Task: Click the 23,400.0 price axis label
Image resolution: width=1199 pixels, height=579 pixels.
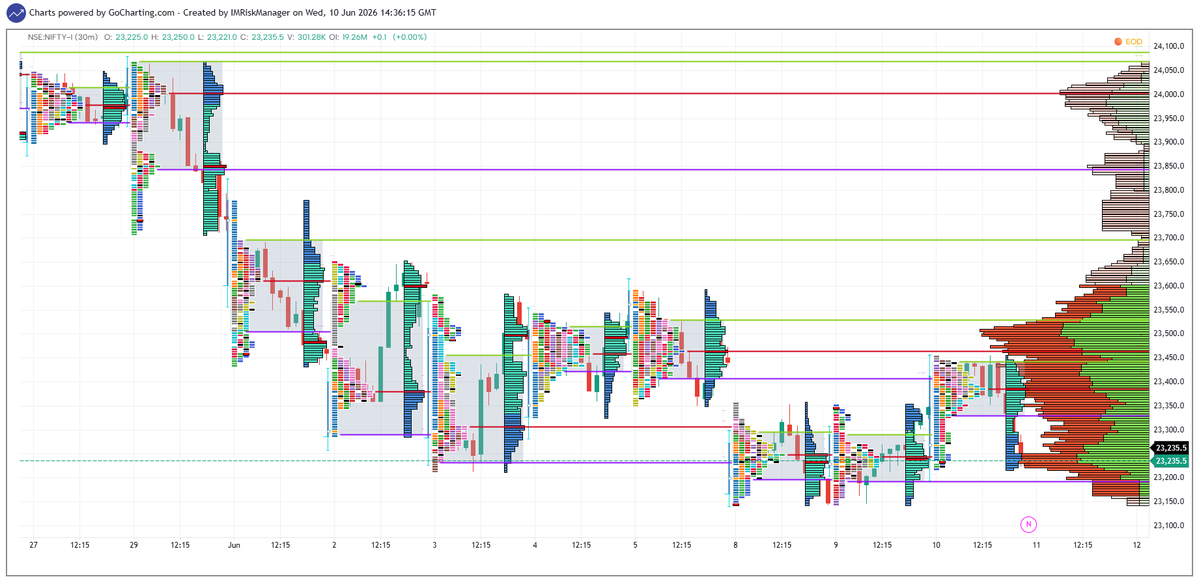Action: tap(1171, 381)
